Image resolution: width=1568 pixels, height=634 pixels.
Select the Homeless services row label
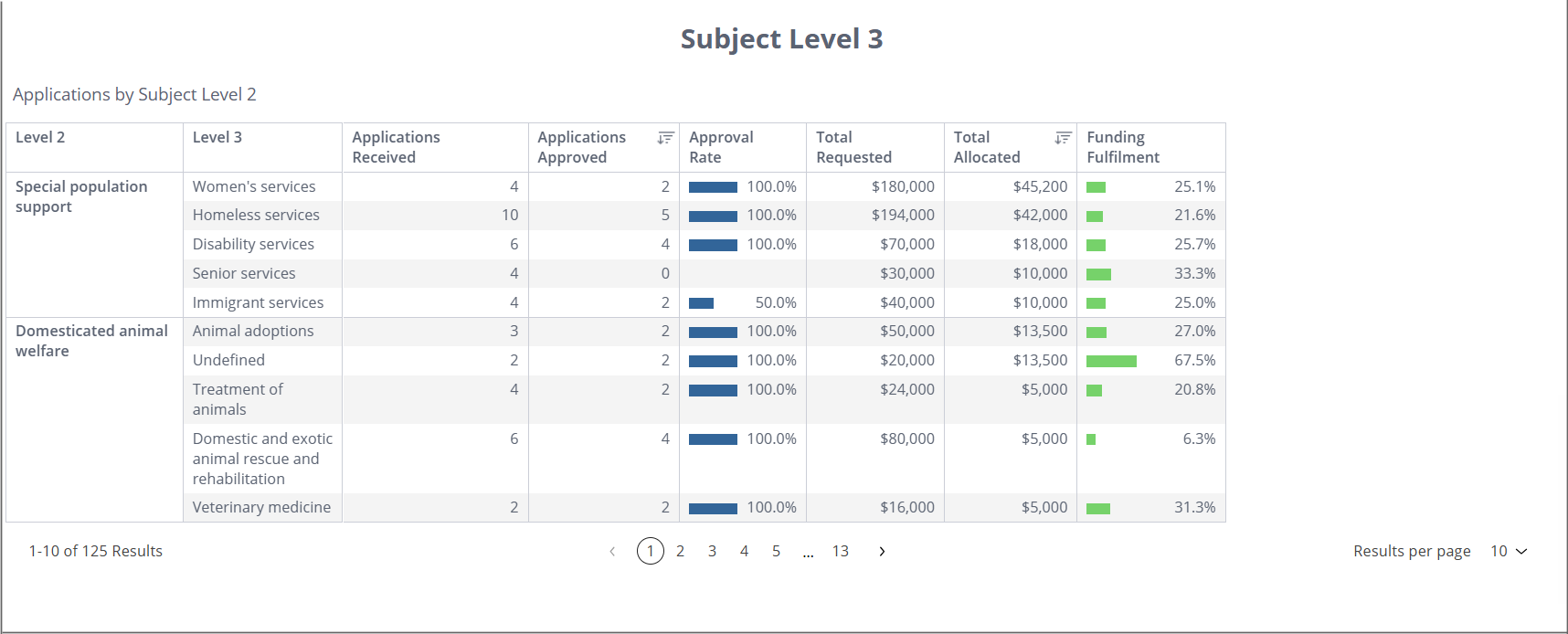[x=256, y=216]
